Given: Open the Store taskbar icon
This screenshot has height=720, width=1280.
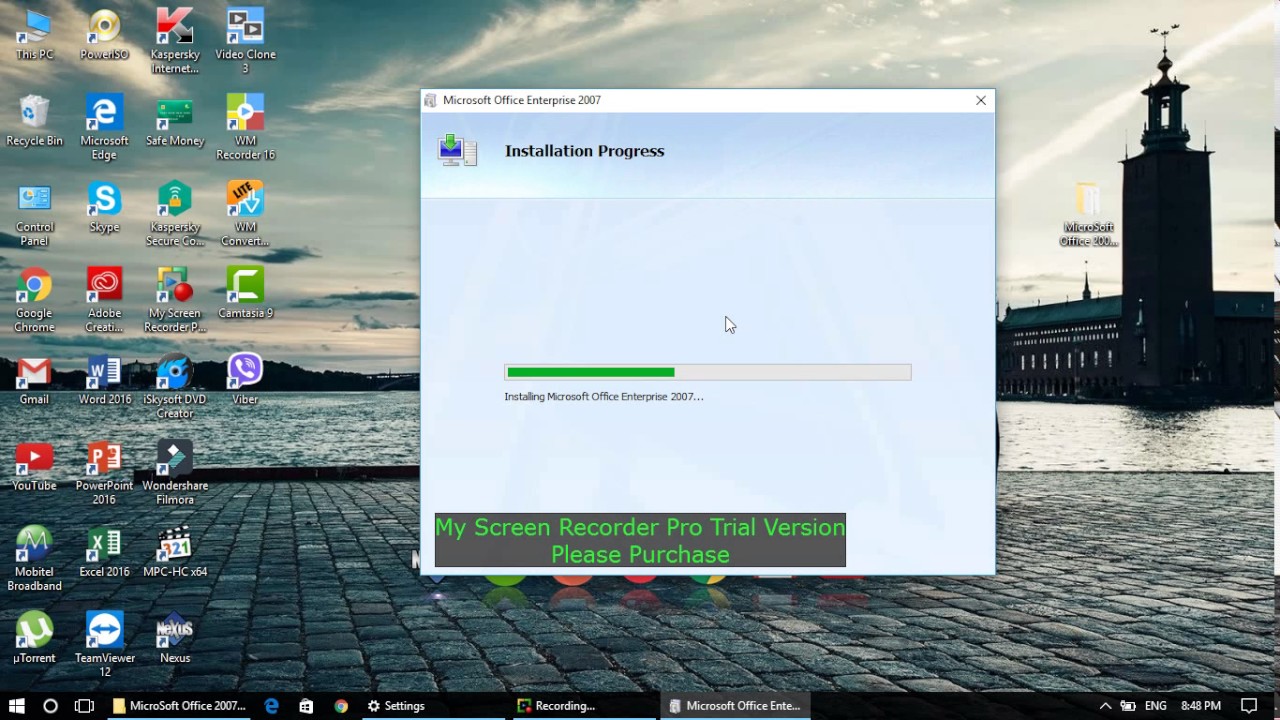Looking at the screenshot, I should (x=306, y=706).
